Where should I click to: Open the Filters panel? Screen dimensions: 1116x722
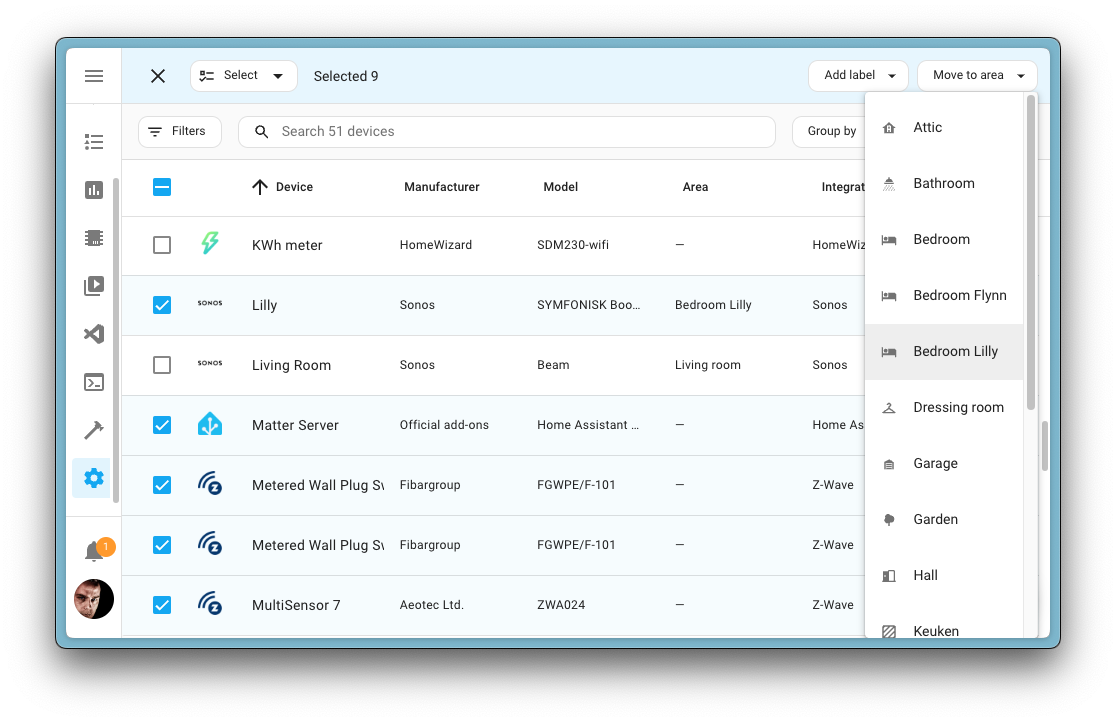point(180,131)
